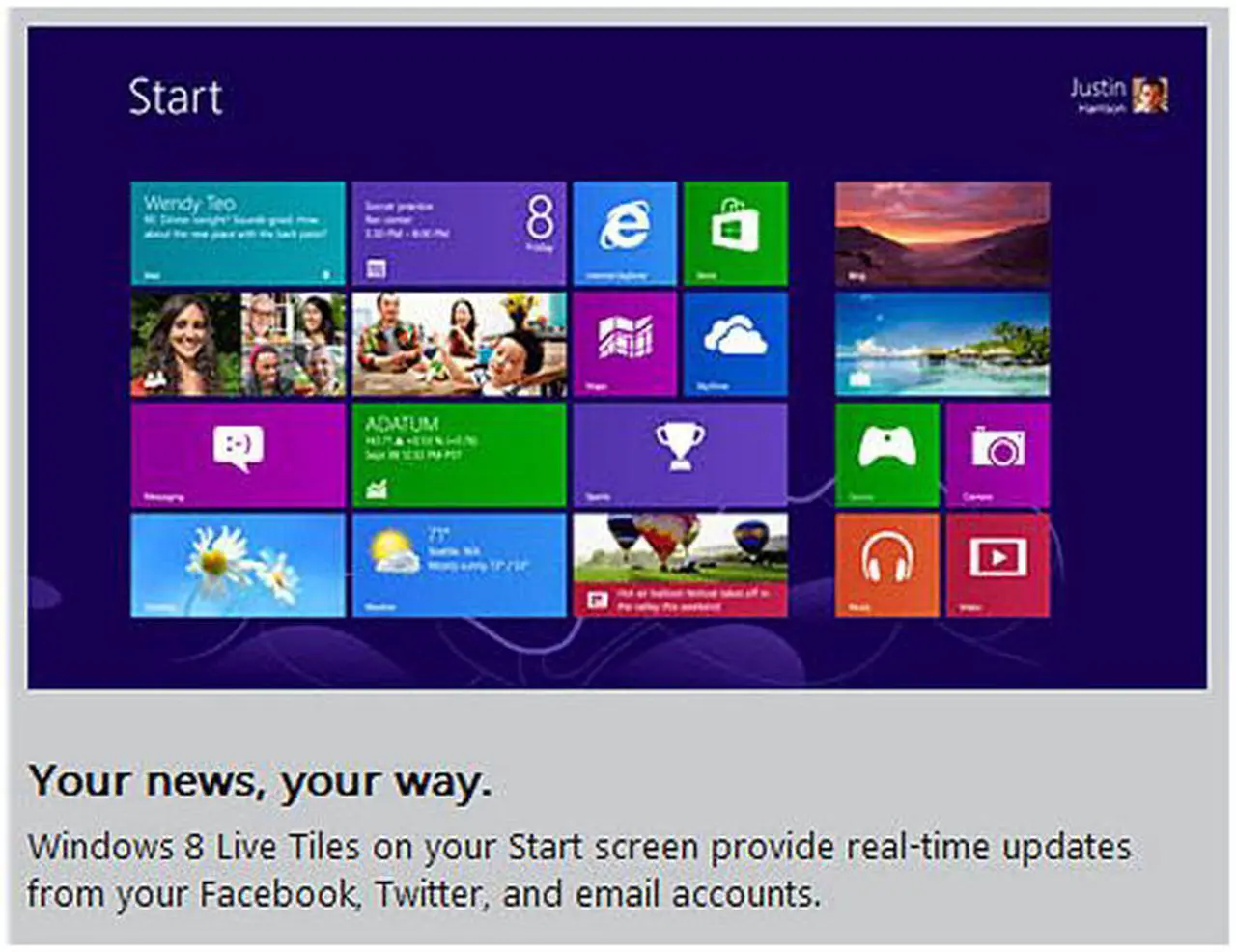Open the Internet Explorer tile

[625, 234]
